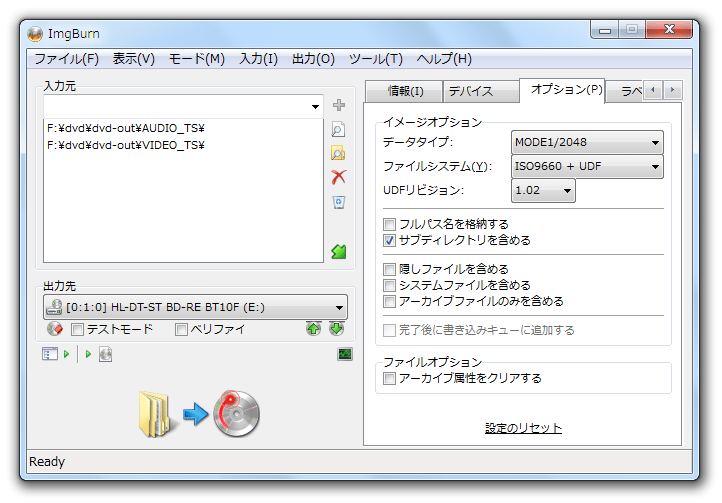Open the ヘルプ(H) menu
The image size is (722, 503).
tap(444, 59)
